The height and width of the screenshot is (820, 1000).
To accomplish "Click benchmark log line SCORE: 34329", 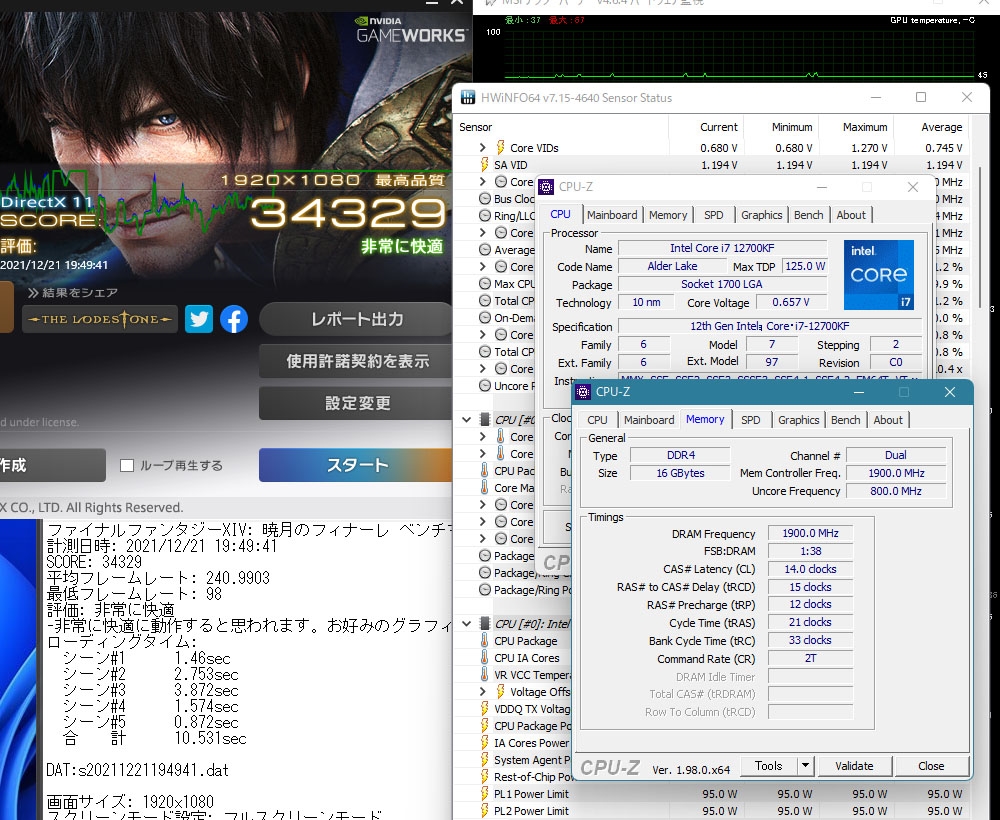I will click(x=94, y=562).
